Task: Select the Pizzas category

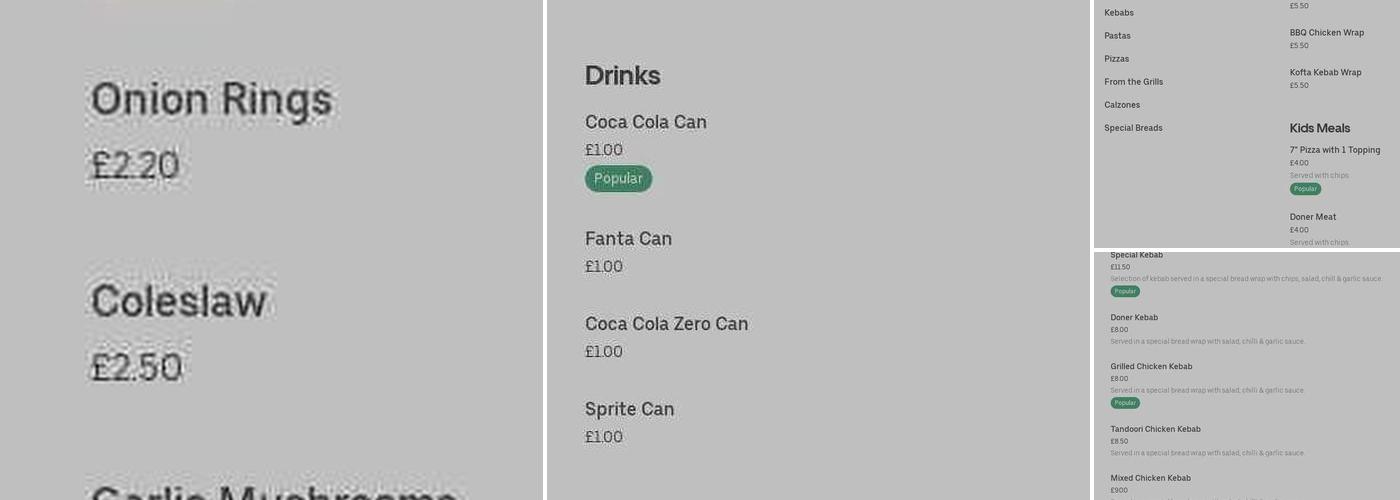Action: pos(1116,59)
